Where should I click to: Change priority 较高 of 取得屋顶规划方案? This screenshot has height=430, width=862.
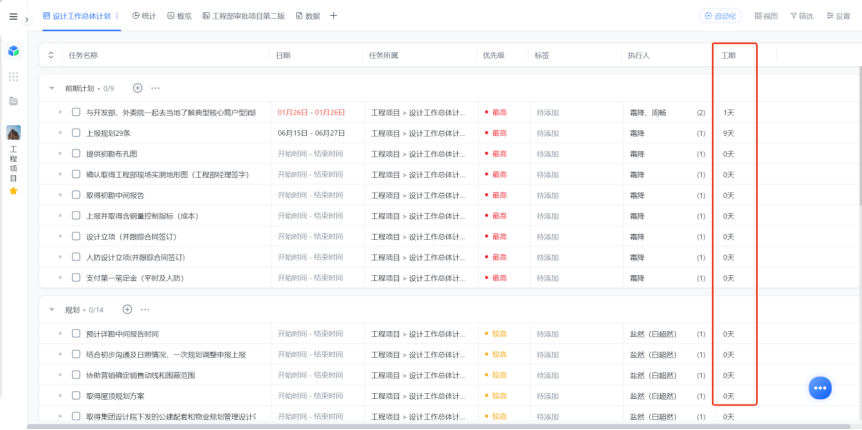coord(496,396)
